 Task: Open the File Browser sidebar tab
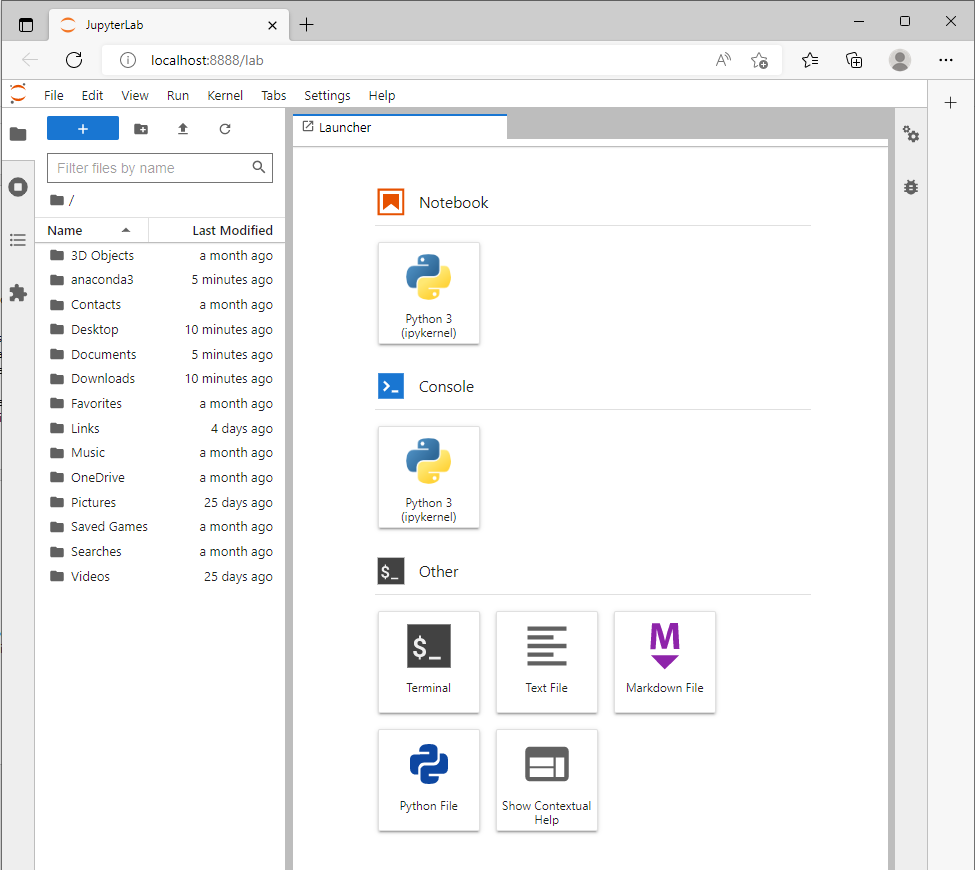18,134
